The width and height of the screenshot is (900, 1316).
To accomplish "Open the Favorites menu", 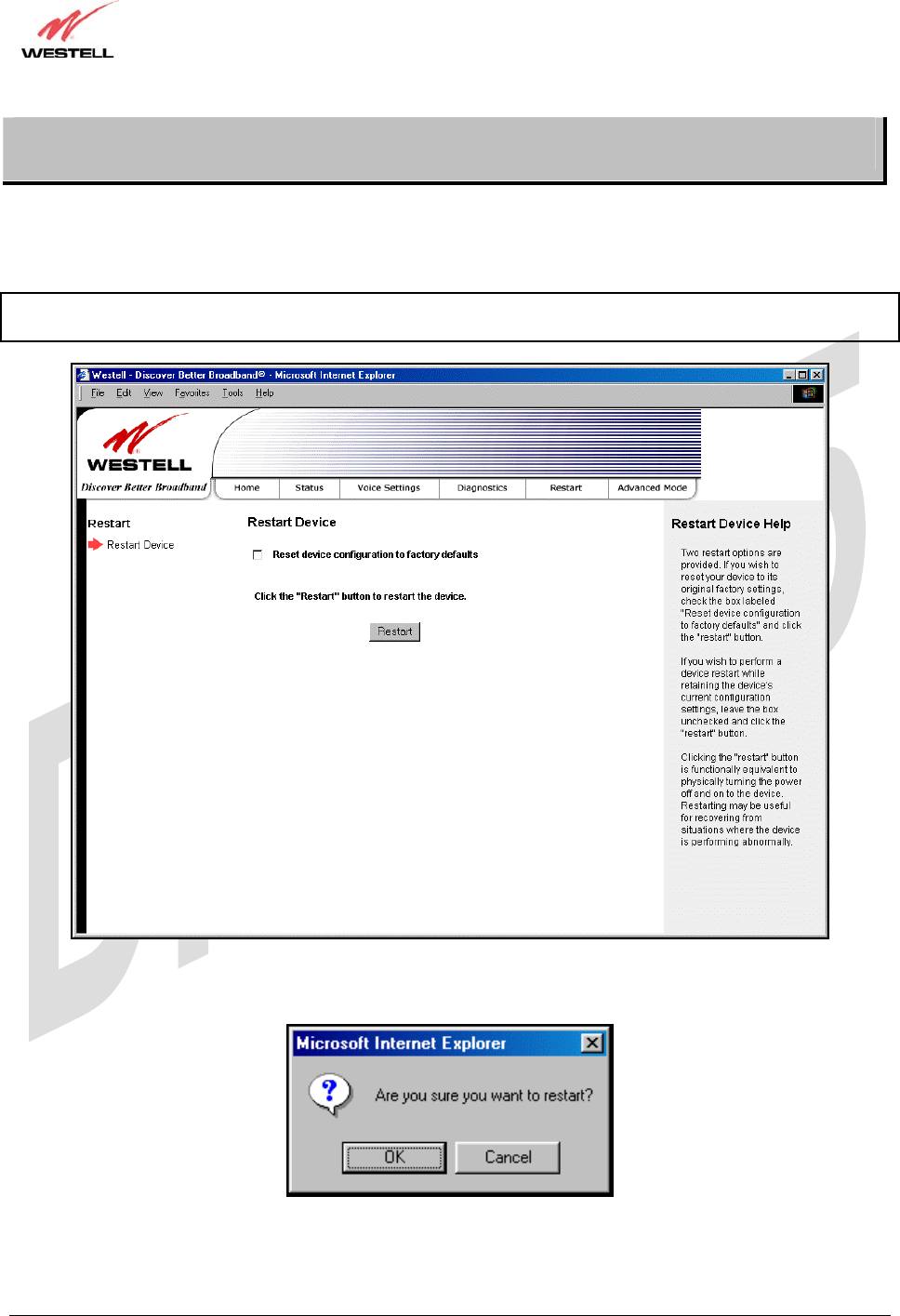I will click(x=192, y=393).
